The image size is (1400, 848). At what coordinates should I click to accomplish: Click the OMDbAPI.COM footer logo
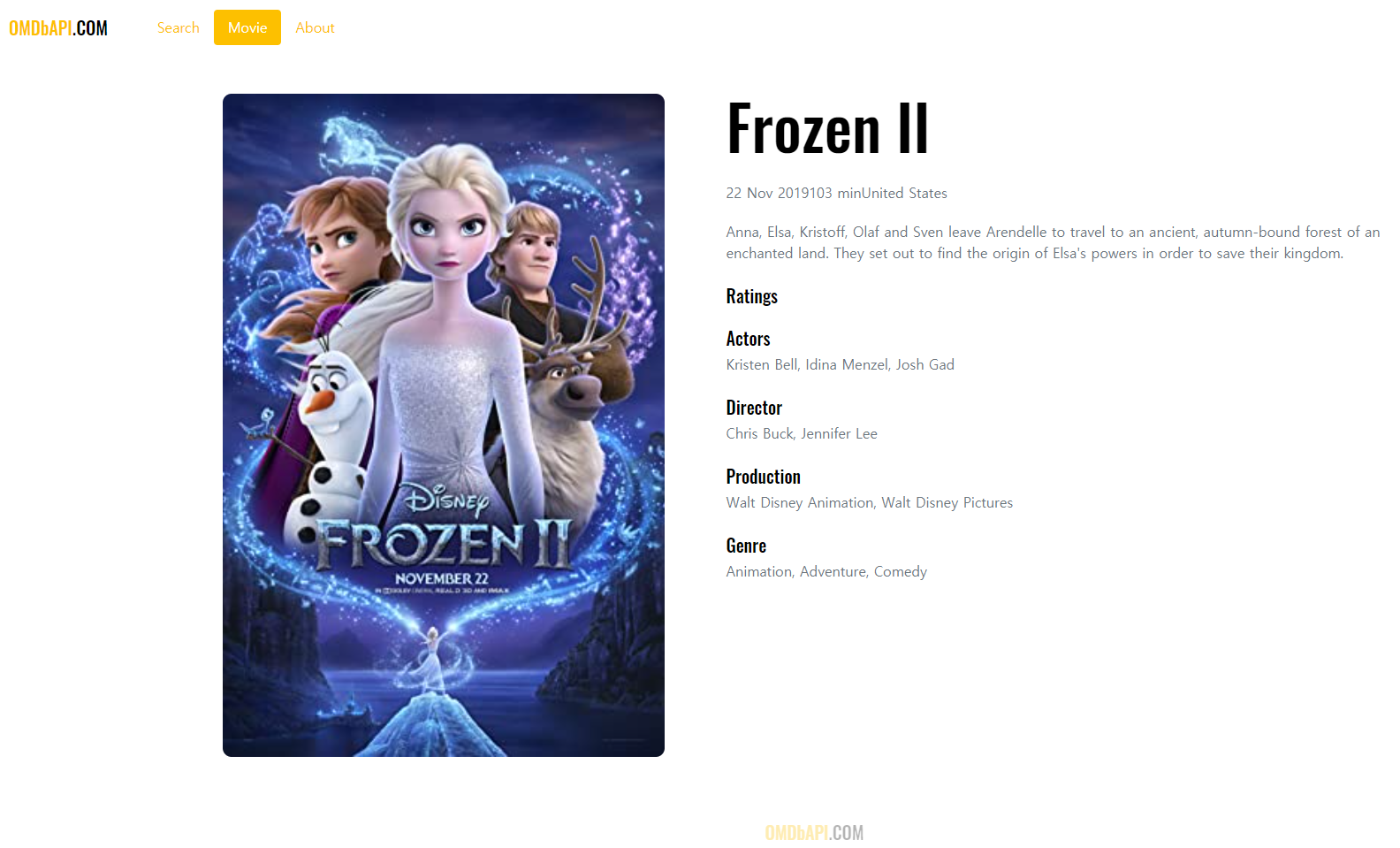pos(814,832)
